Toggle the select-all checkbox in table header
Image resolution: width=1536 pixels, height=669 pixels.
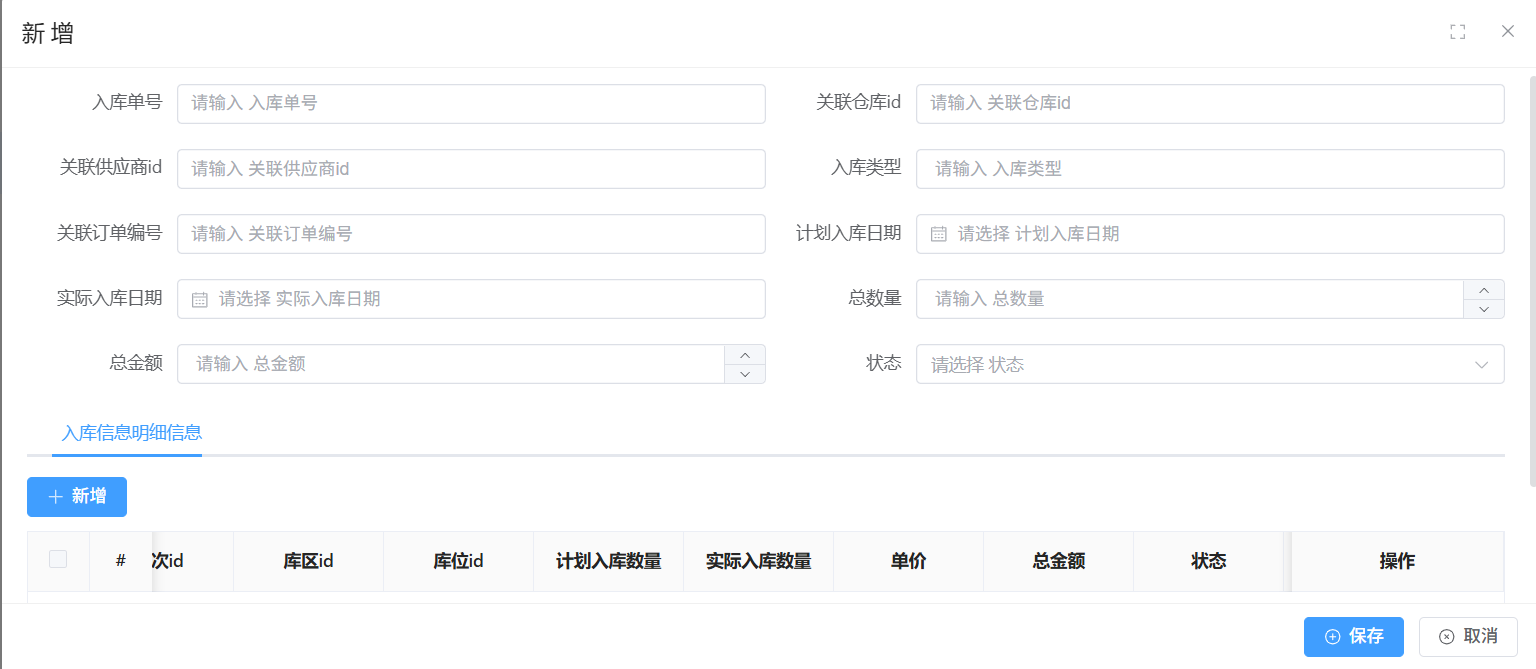[58, 560]
